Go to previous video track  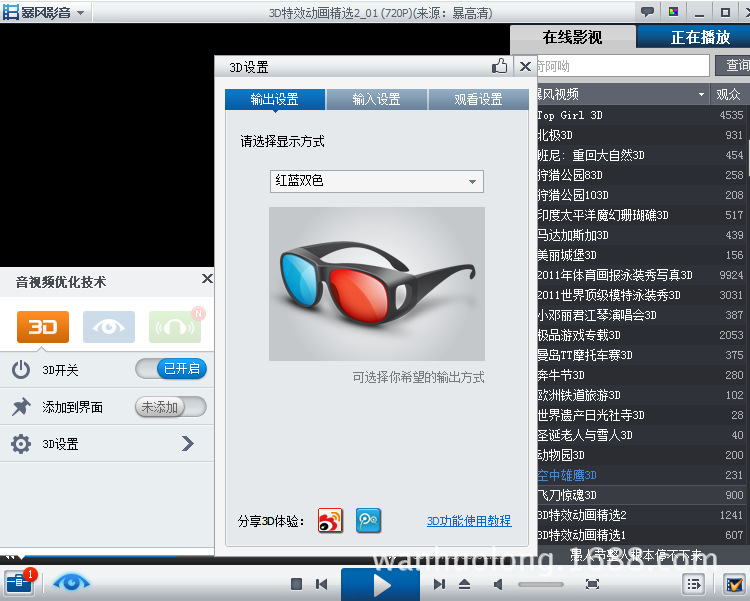322,584
